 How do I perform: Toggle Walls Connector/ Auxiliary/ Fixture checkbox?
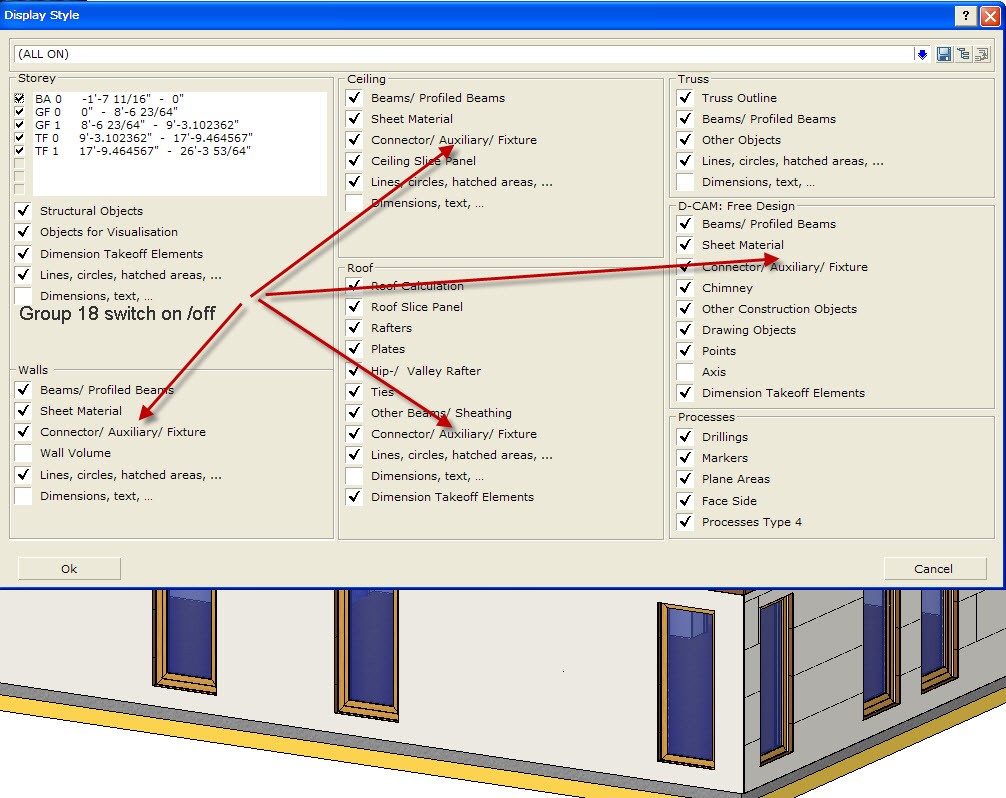24,432
